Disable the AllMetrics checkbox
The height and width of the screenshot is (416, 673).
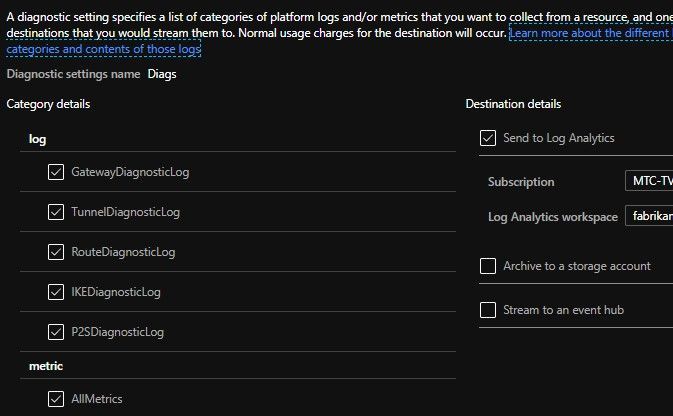tap(56, 400)
